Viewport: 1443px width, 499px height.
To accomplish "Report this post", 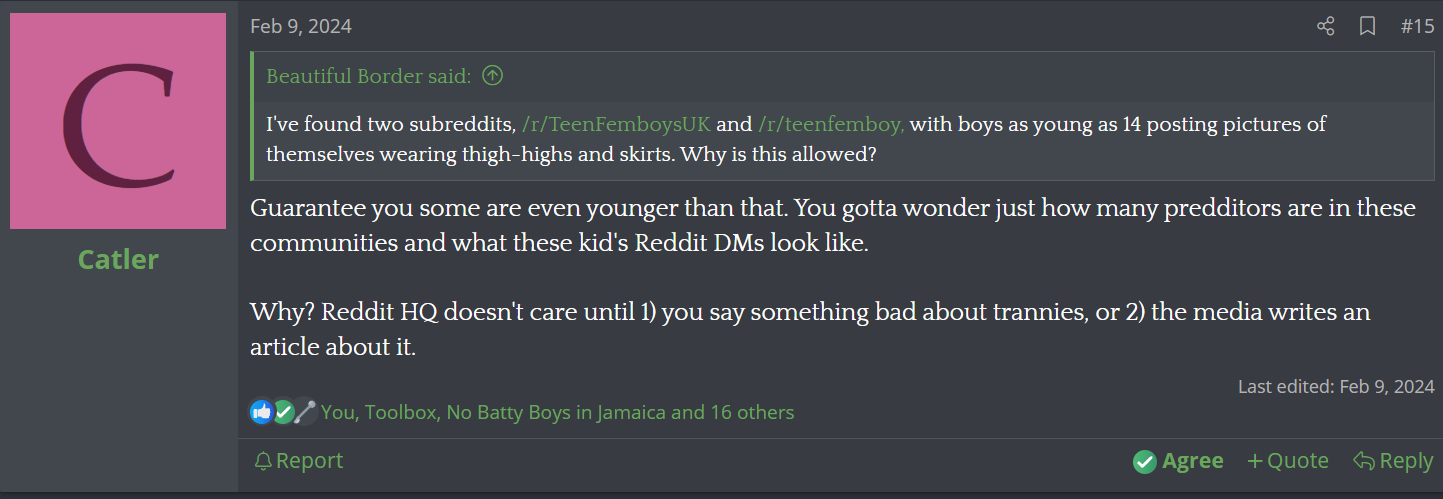I will pos(298,460).
